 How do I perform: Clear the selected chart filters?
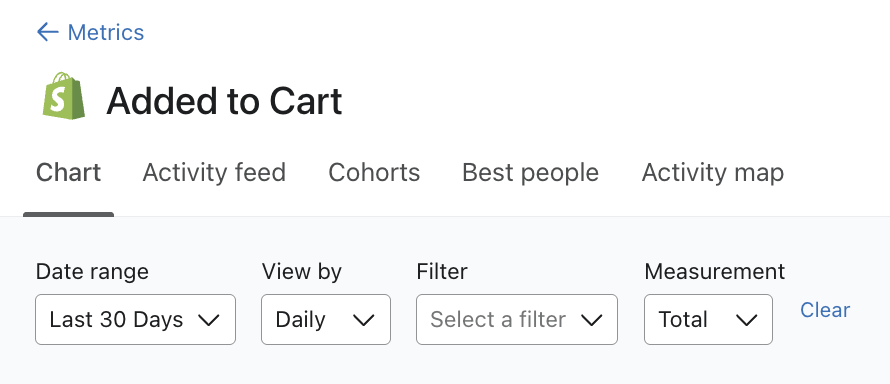pyautogui.click(x=825, y=310)
